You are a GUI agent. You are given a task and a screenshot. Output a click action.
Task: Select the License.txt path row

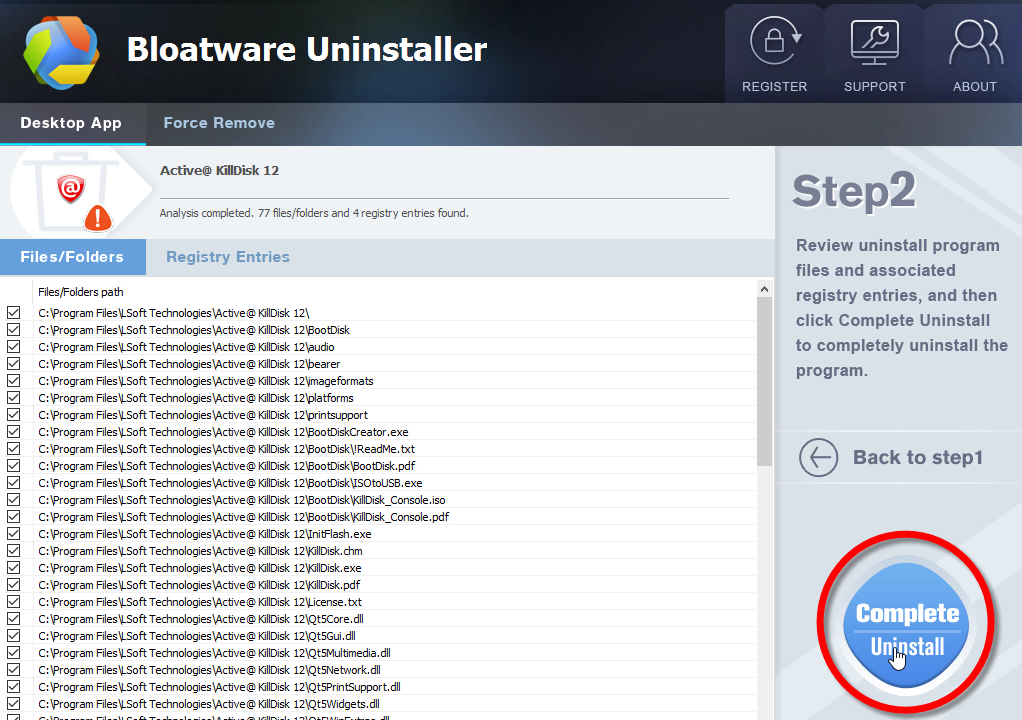(x=200, y=601)
